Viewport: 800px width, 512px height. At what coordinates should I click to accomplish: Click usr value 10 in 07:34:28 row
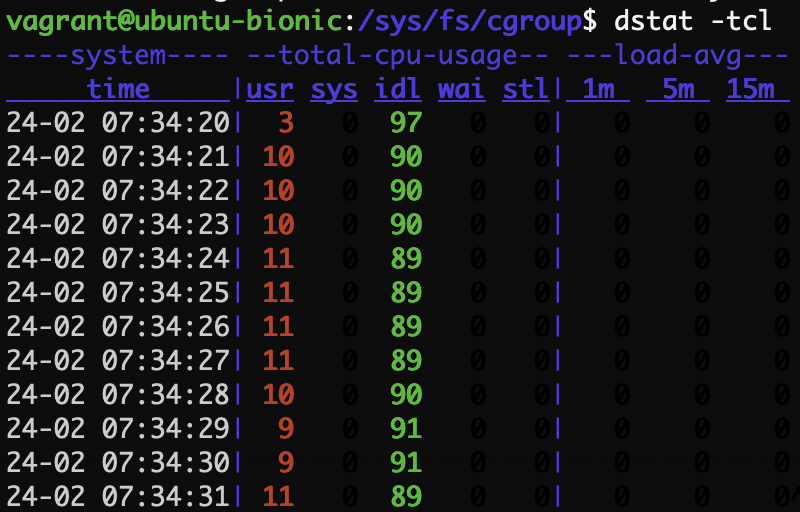[279, 394]
